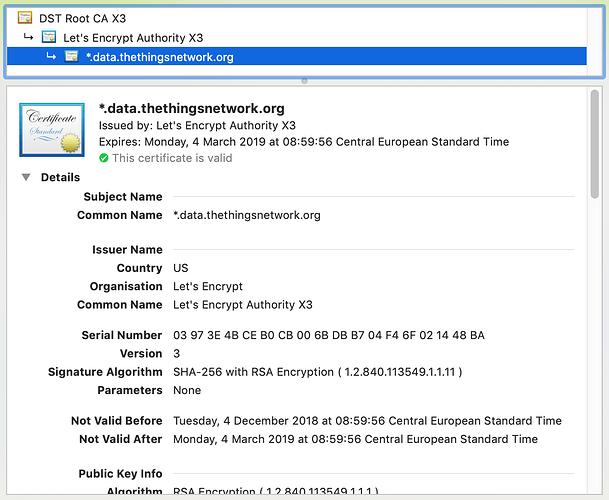The image size is (609, 500).
Task: Click the green valid checkmark icon
Action: tap(104, 158)
